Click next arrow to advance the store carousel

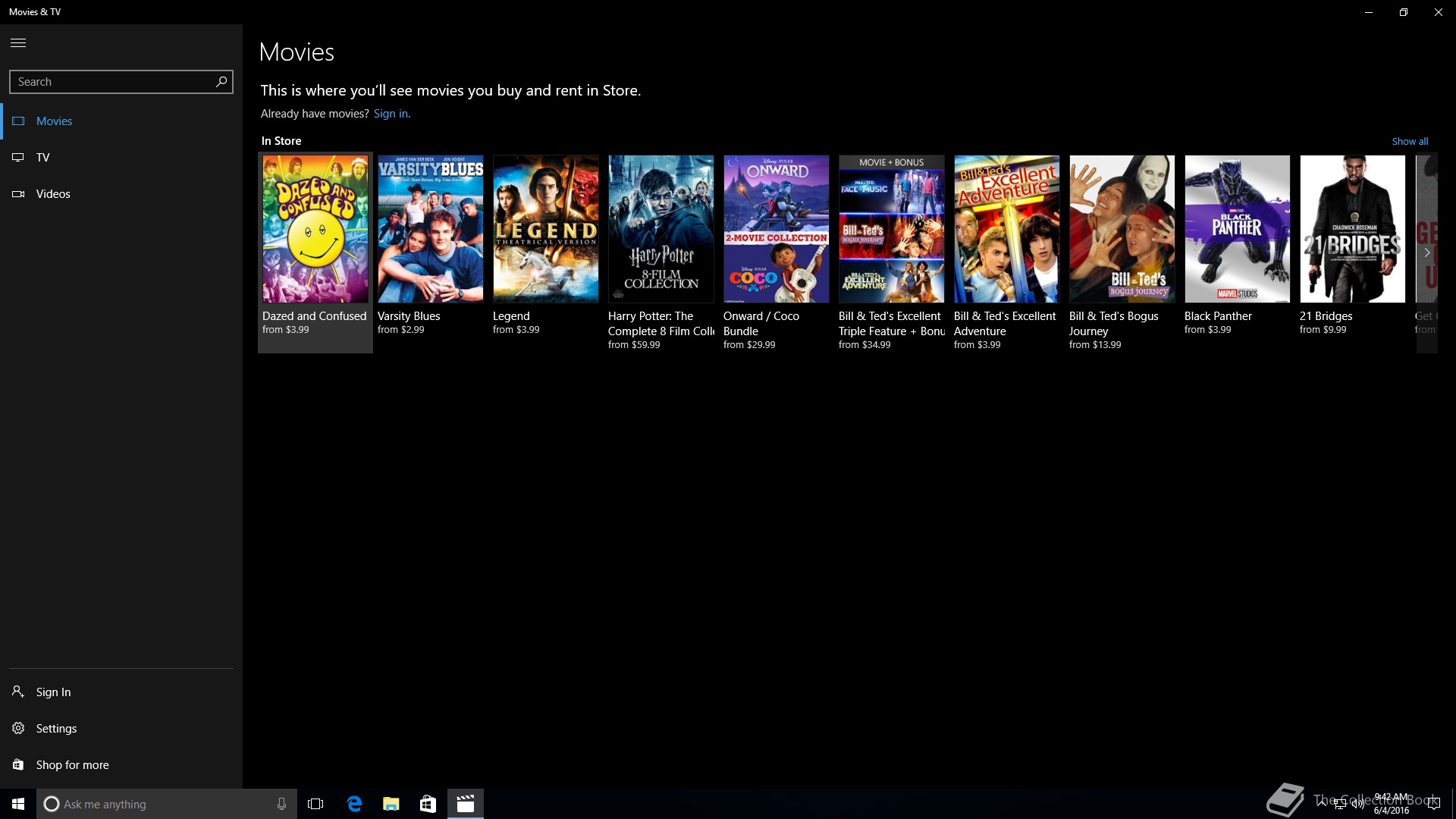1426,253
